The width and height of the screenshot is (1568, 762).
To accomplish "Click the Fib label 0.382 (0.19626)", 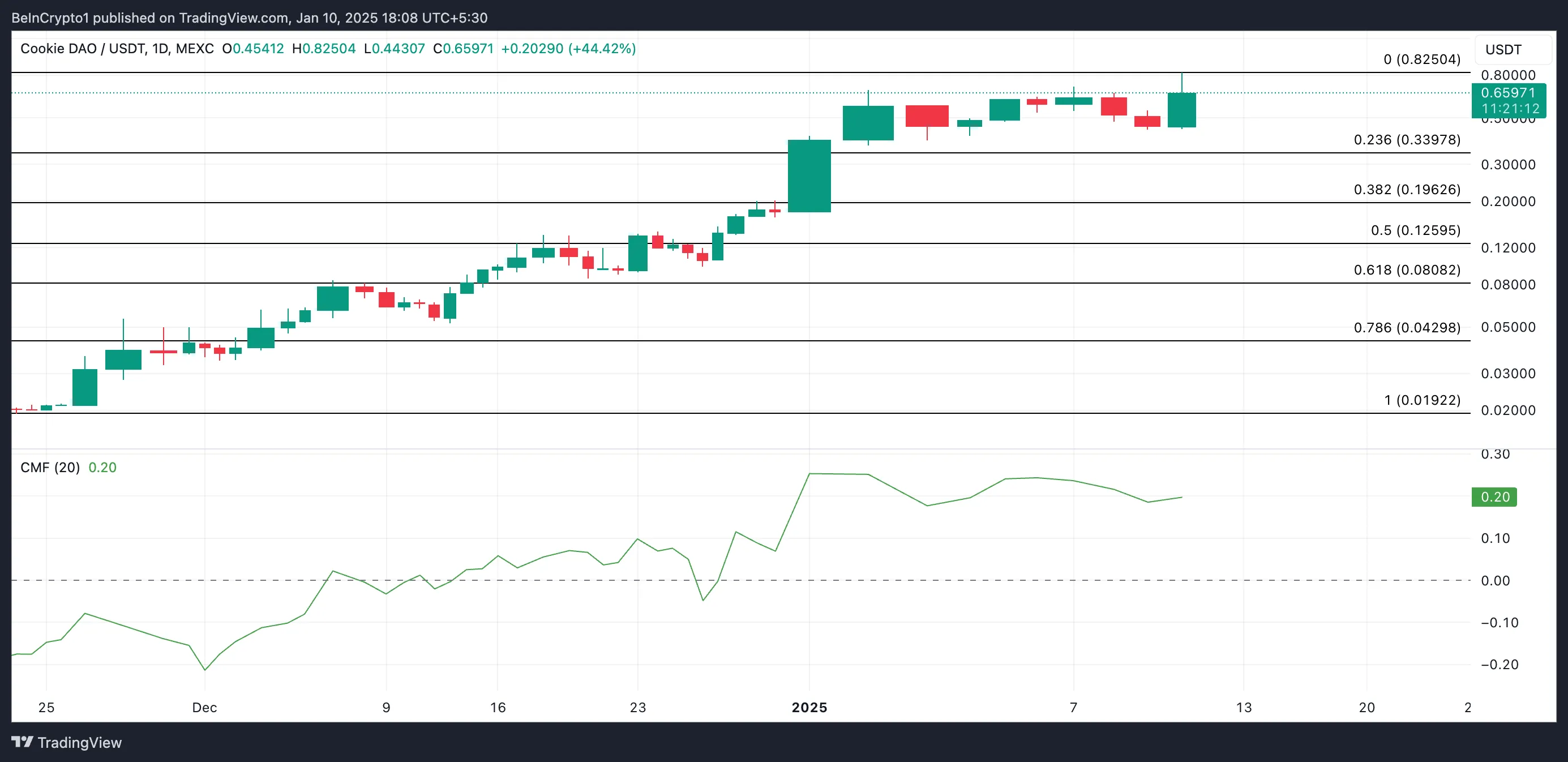I will coord(1407,190).
